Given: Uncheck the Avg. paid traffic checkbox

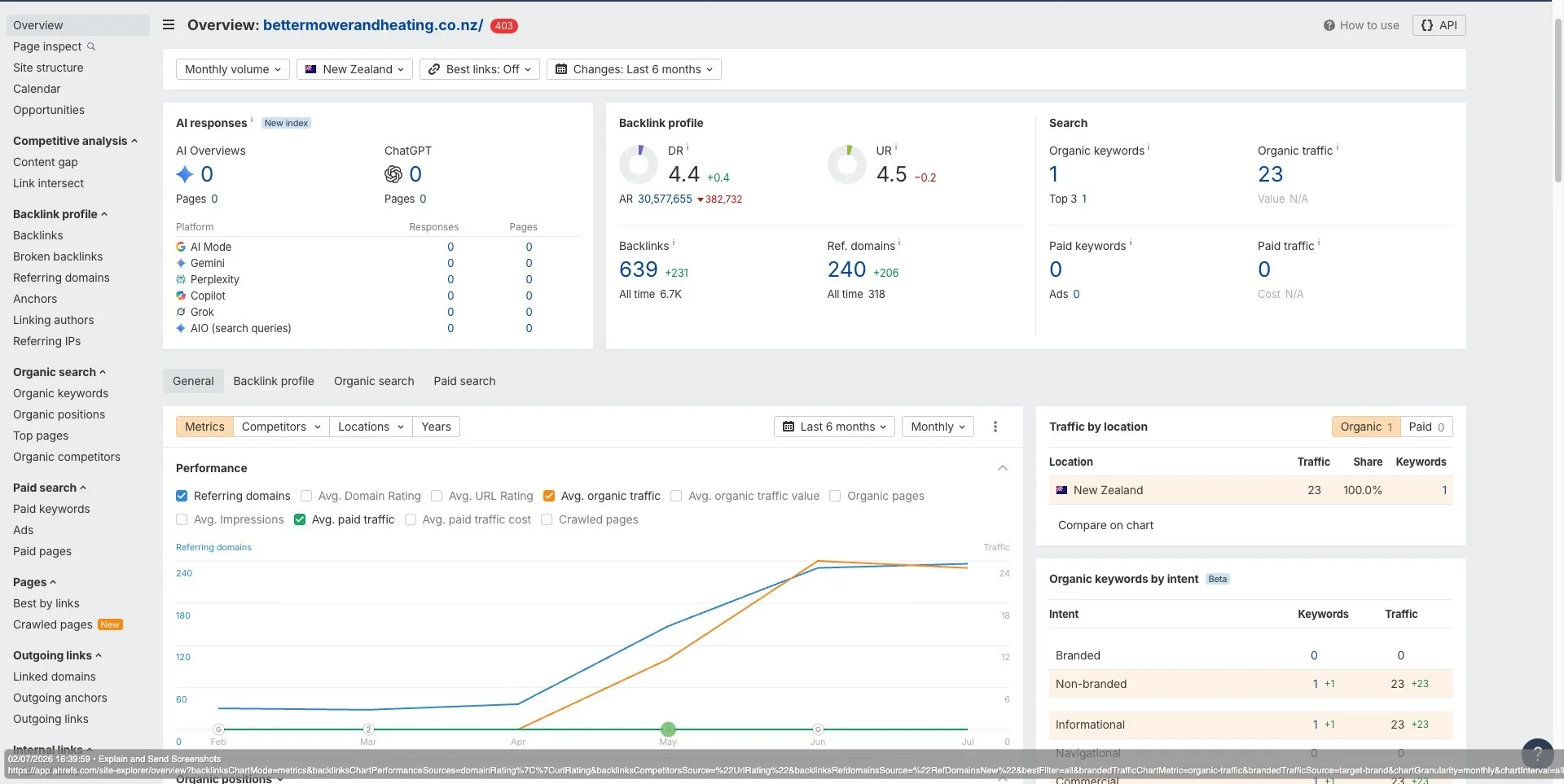Looking at the screenshot, I should tap(300, 519).
